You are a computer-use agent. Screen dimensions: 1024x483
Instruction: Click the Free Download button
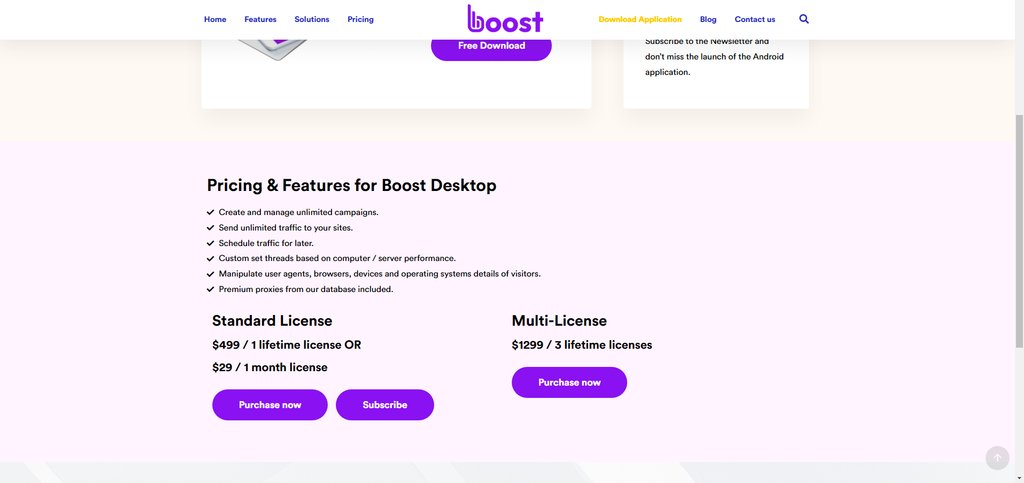(x=491, y=46)
